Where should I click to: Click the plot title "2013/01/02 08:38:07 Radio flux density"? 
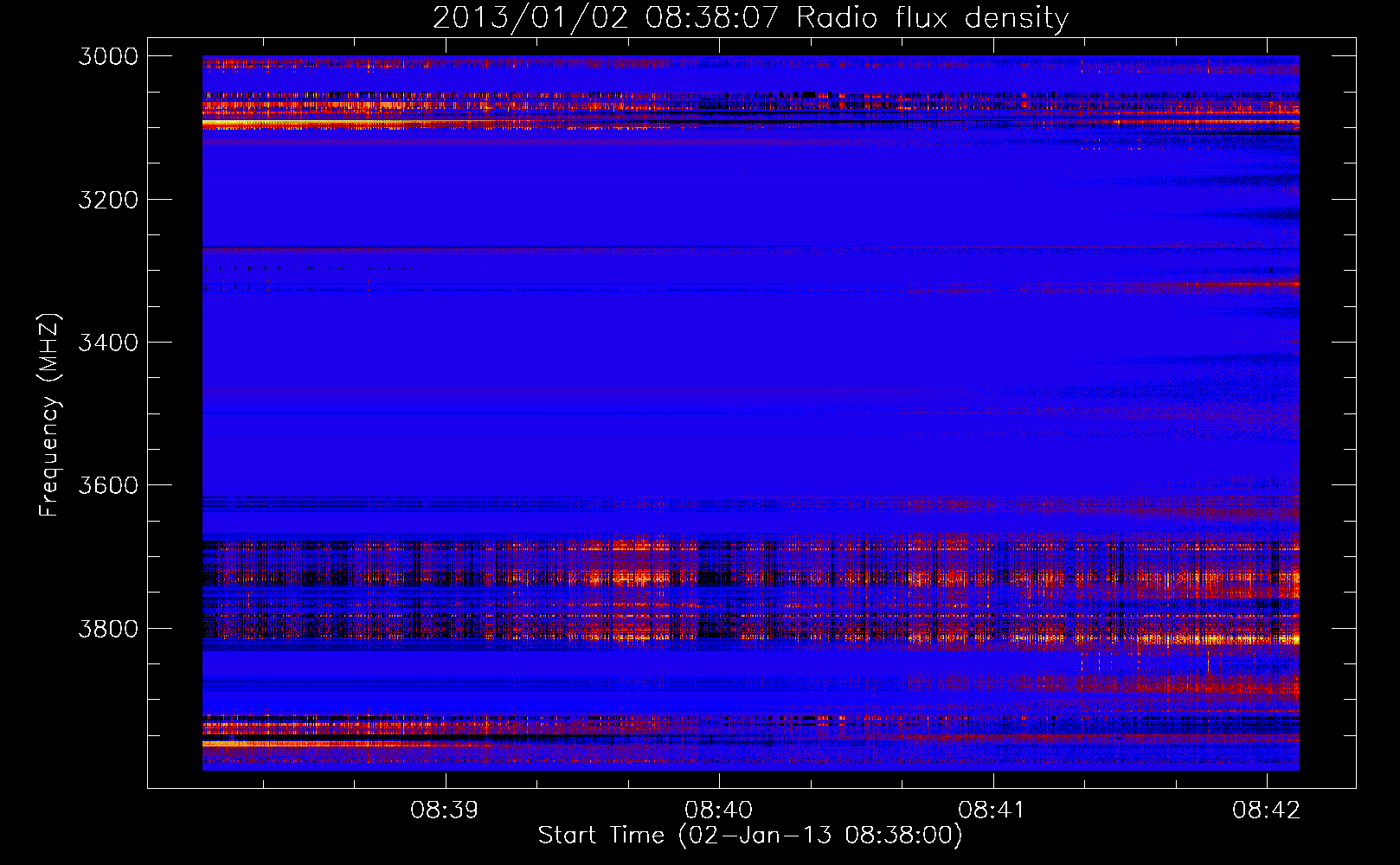point(750,17)
